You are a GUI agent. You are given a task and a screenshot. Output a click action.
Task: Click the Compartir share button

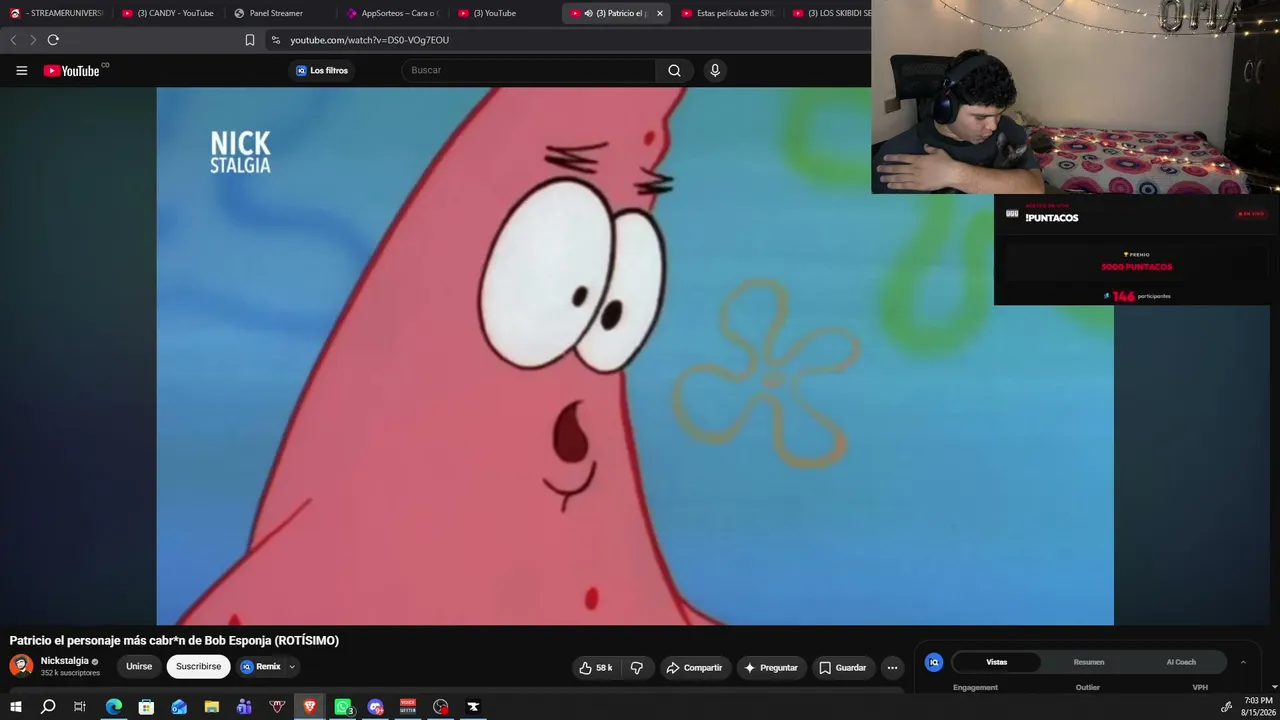tap(694, 668)
